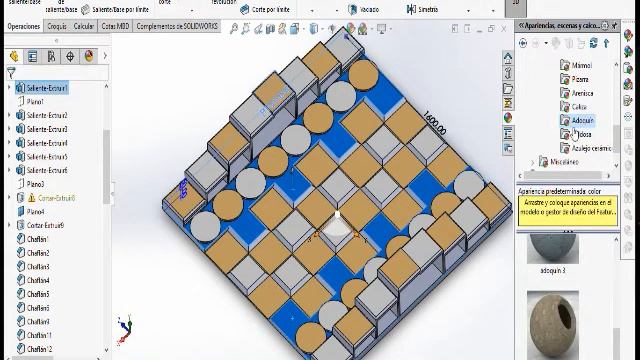Viewport: 640px width, 360px height.
Task: Select Saliente-Extruir1 in feature tree
Action: [42, 88]
